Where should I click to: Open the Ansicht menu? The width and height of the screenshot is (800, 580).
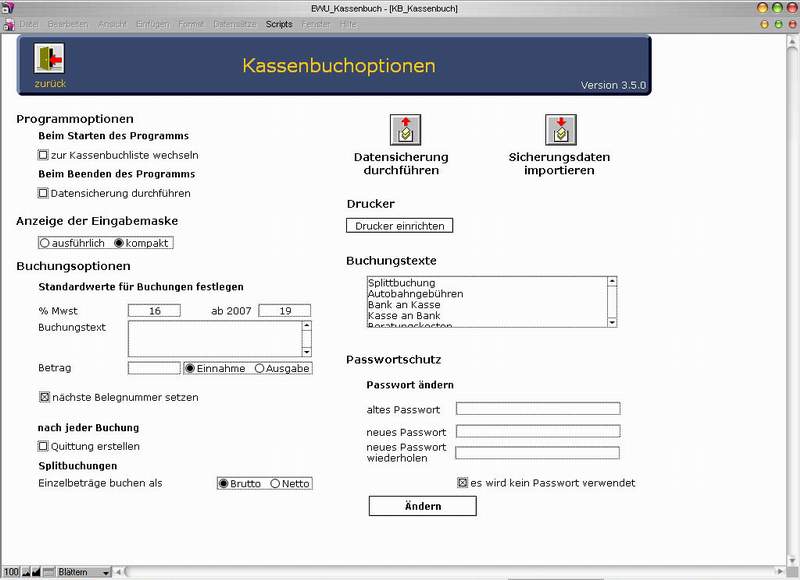tap(112, 24)
